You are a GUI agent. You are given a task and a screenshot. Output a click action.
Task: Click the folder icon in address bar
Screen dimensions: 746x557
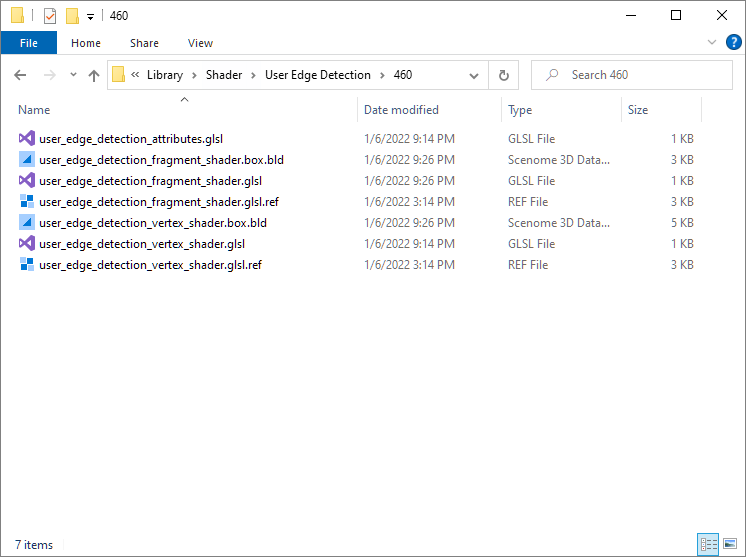(118, 75)
